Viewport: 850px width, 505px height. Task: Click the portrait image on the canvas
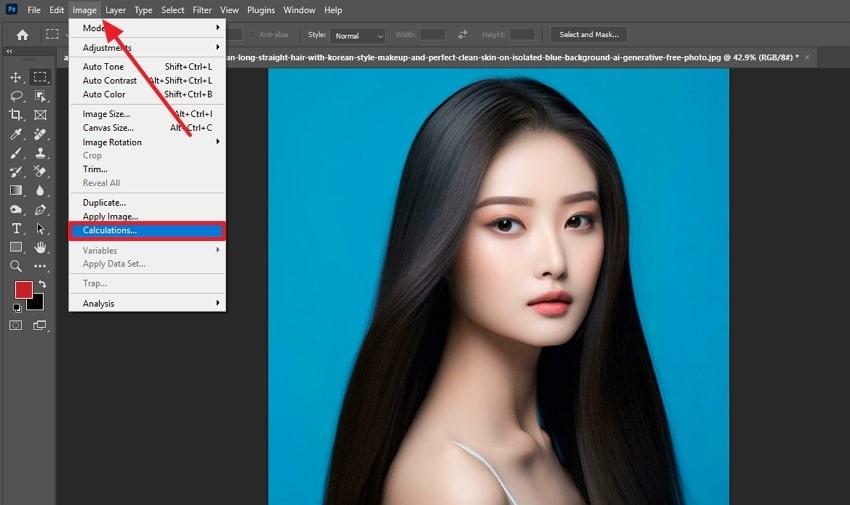click(498, 287)
